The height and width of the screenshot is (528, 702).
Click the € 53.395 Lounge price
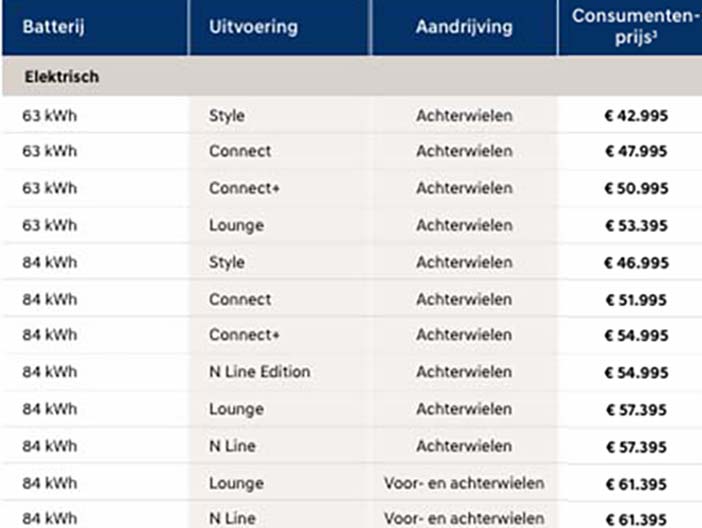[x=636, y=226]
